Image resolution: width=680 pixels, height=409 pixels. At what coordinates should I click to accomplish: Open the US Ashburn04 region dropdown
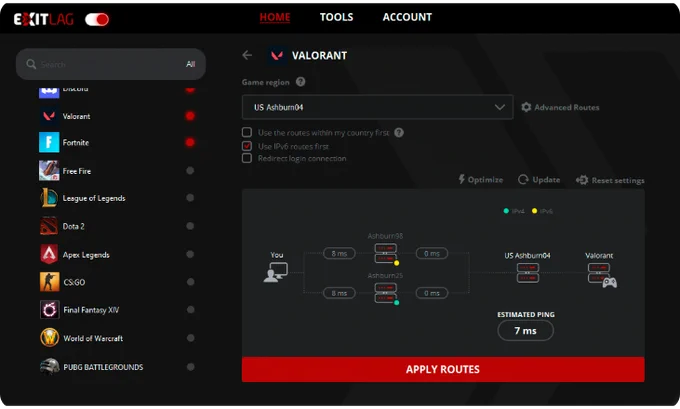tap(377, 107)
